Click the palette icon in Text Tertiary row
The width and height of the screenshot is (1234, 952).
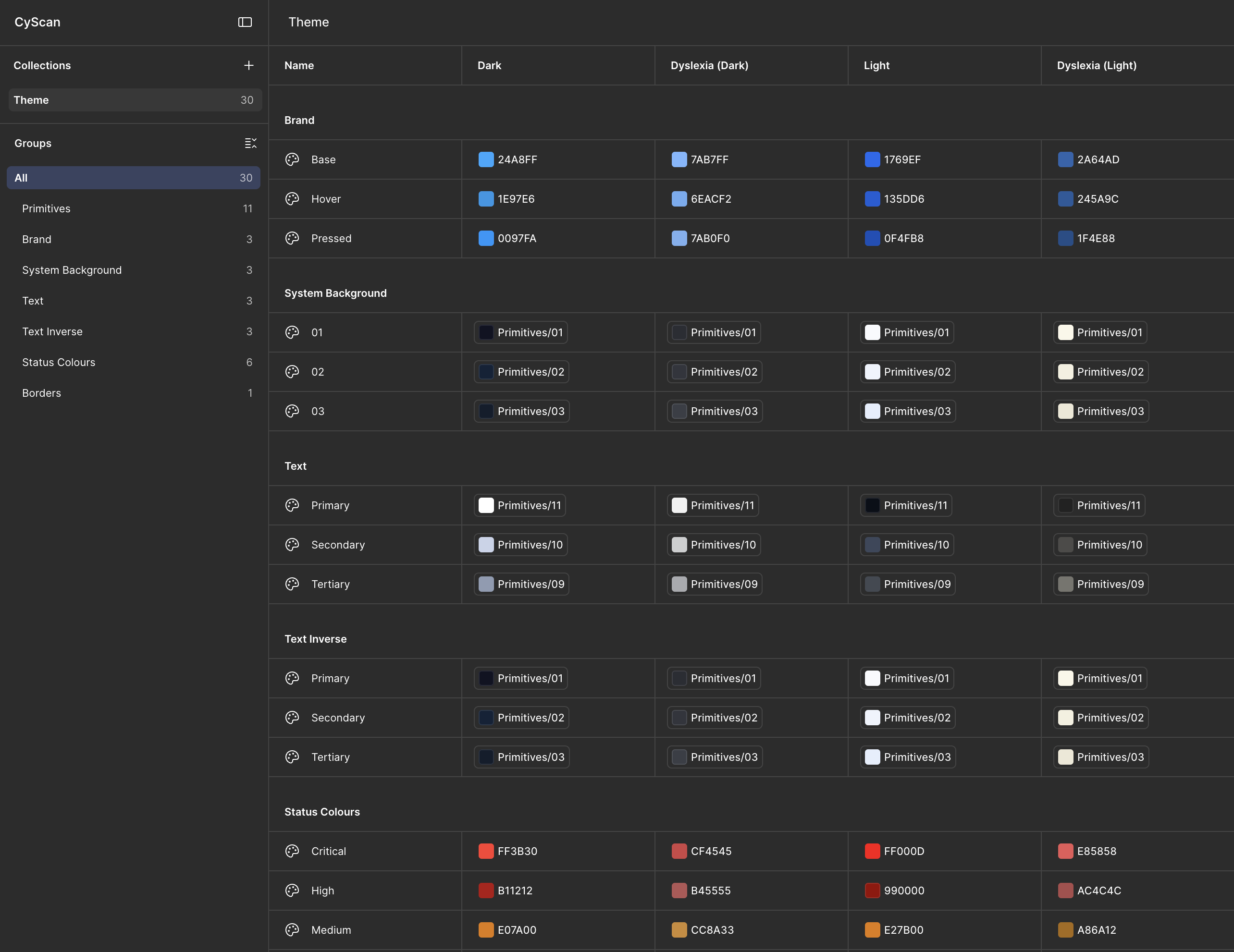292,585
